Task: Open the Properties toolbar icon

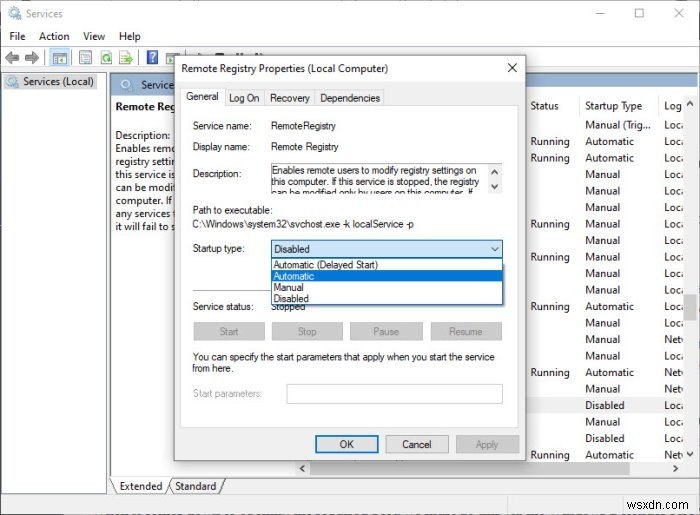Action: click(x=86, y=58)
